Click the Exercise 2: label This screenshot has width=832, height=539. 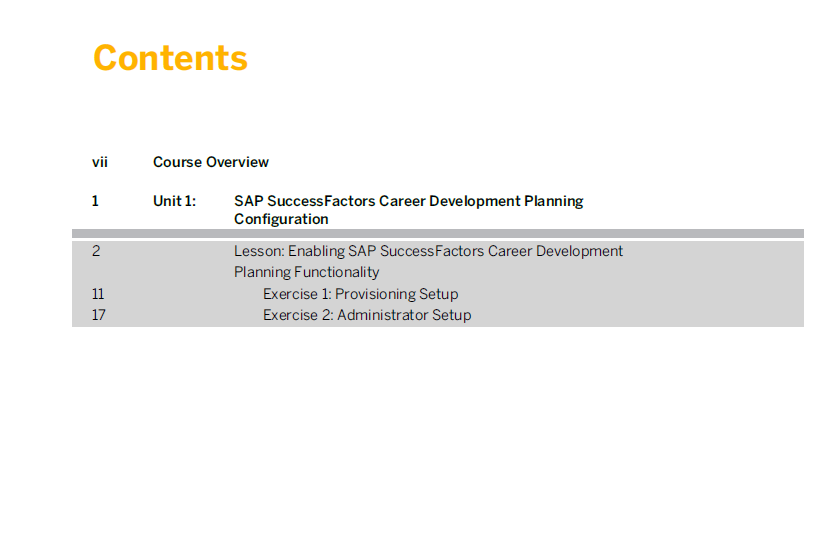click(298, 315)
